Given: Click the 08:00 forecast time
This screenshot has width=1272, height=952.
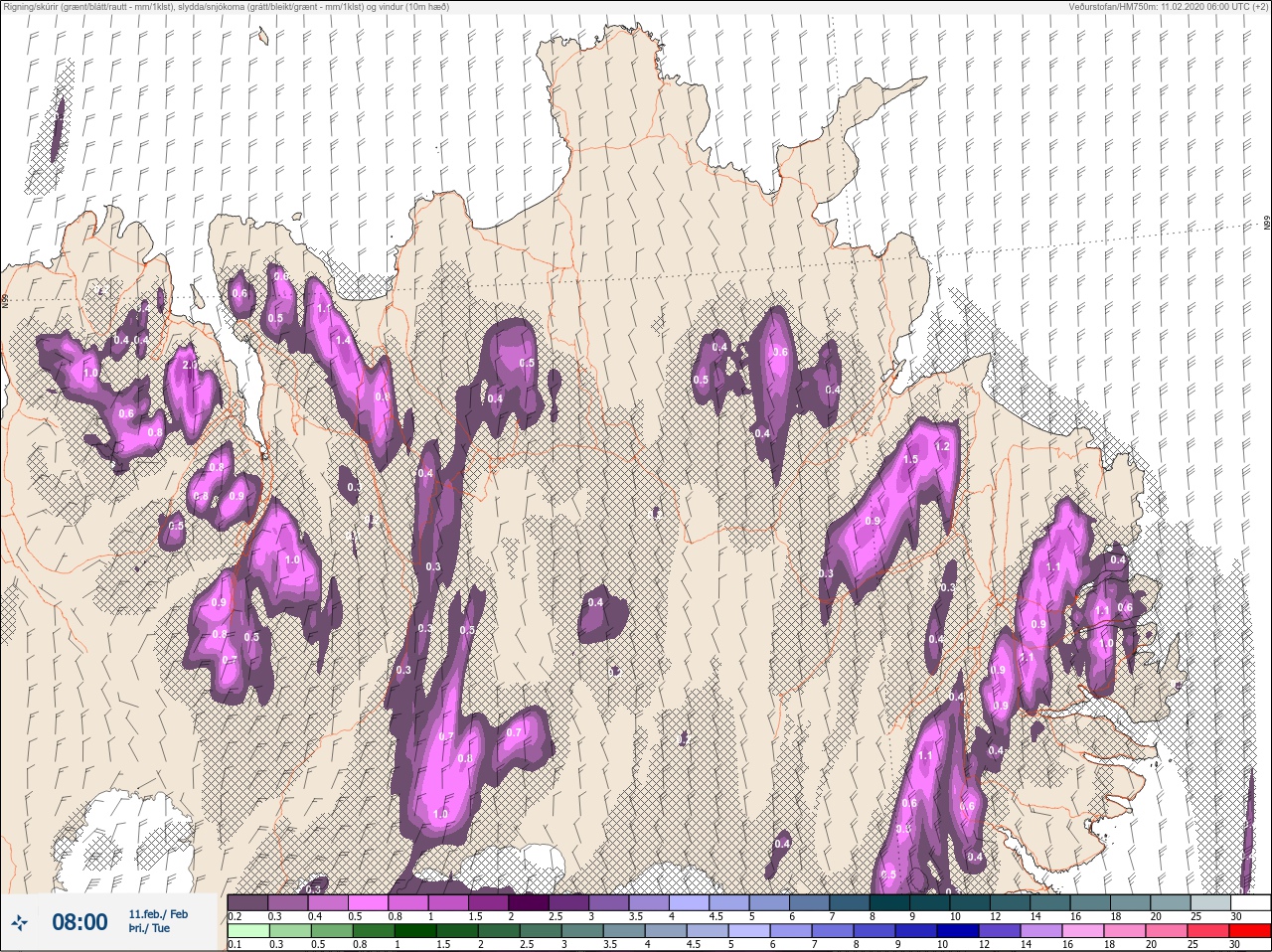Looking at the screenshot, I should pyautogui.click(x=79, y=922).
